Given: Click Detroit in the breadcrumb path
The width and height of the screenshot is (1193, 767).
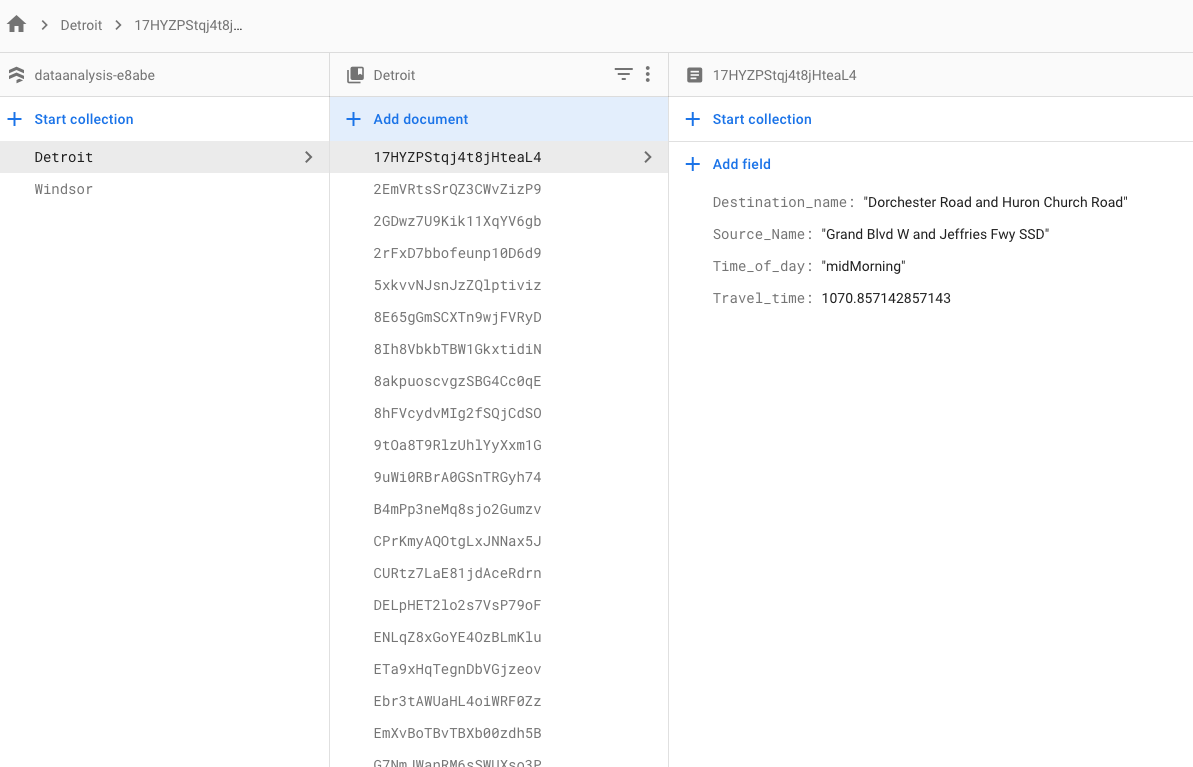Looking at the screenshot, I should (81, 25).
